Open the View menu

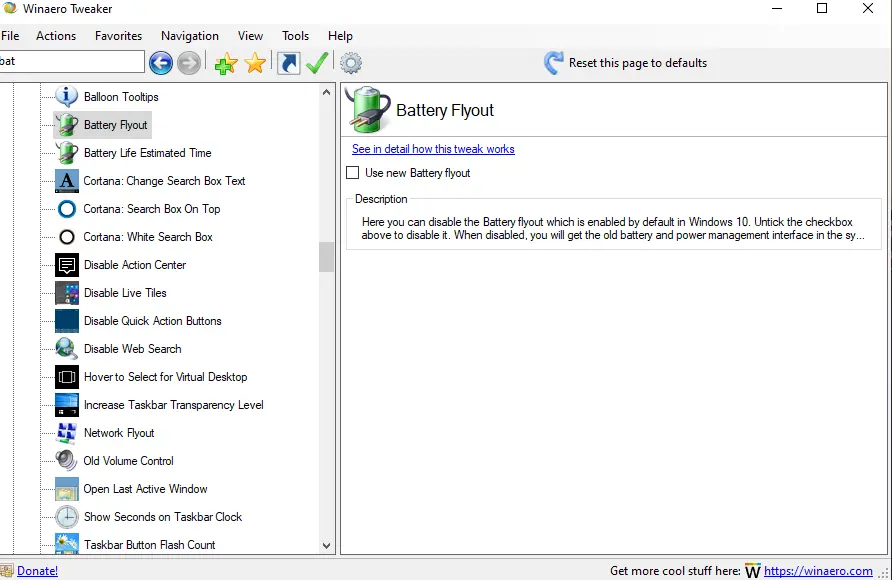(250, 35)
